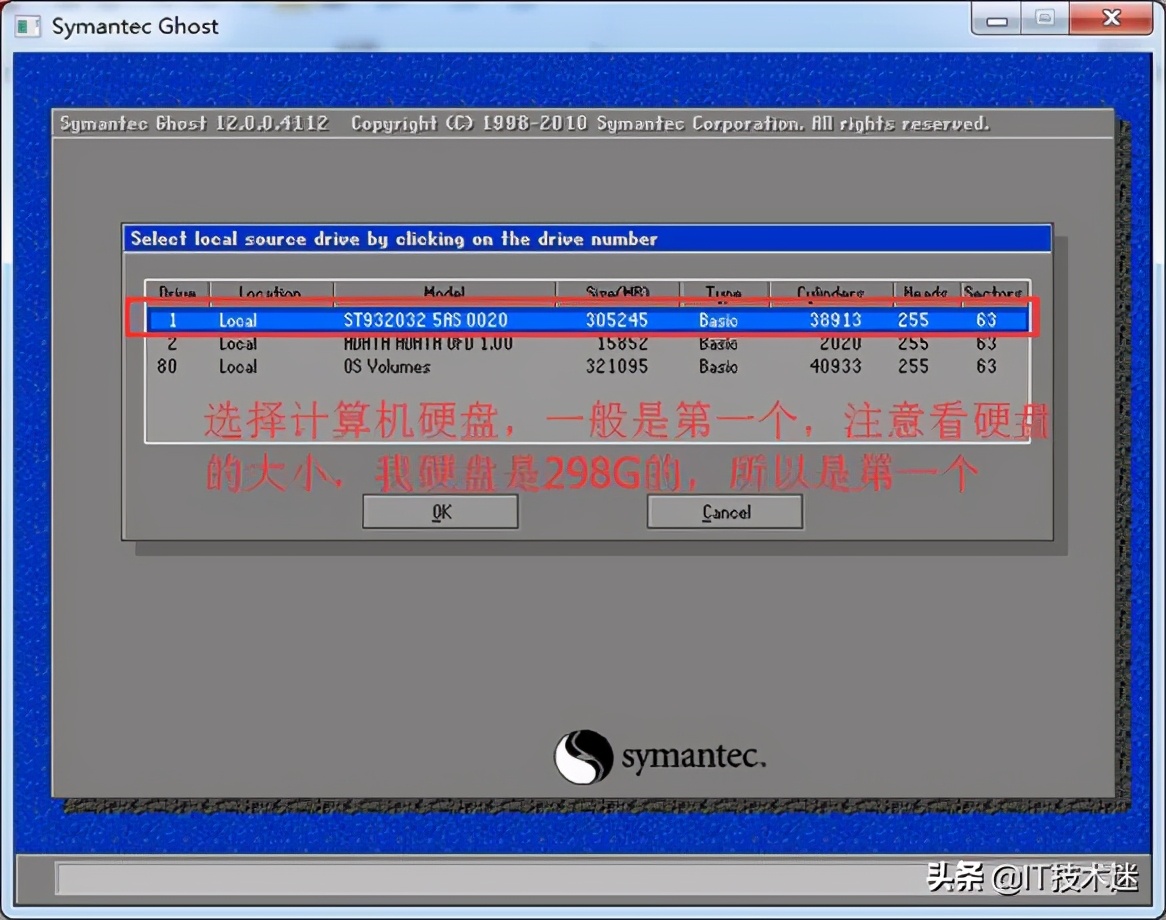Viewport: 1166px width, 920px height.
Task: Click the OK button
Action: pyautogui.click(x=440, y=512)
